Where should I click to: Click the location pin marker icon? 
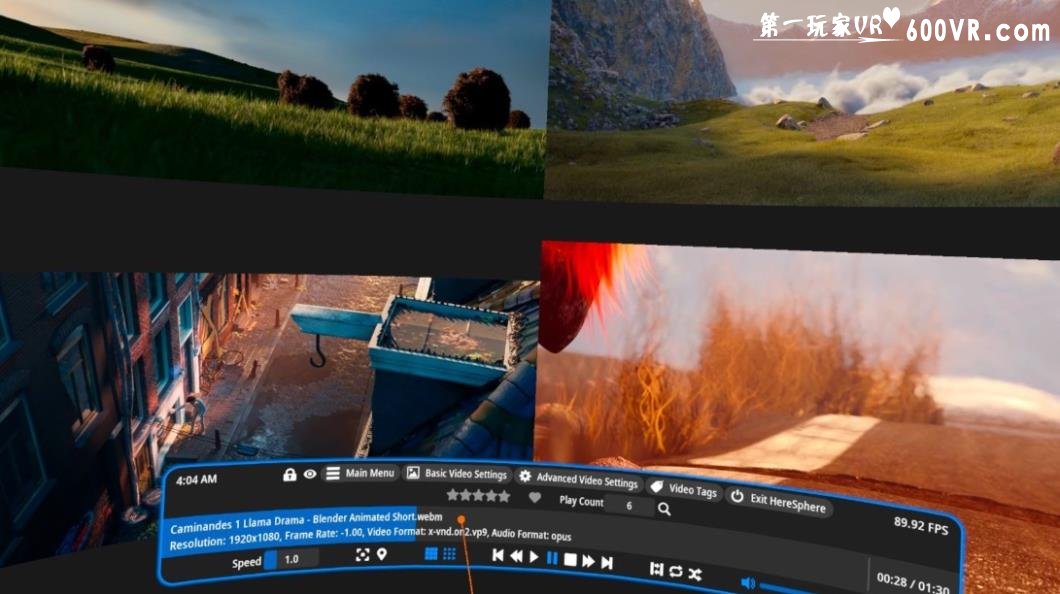(382, 555)
